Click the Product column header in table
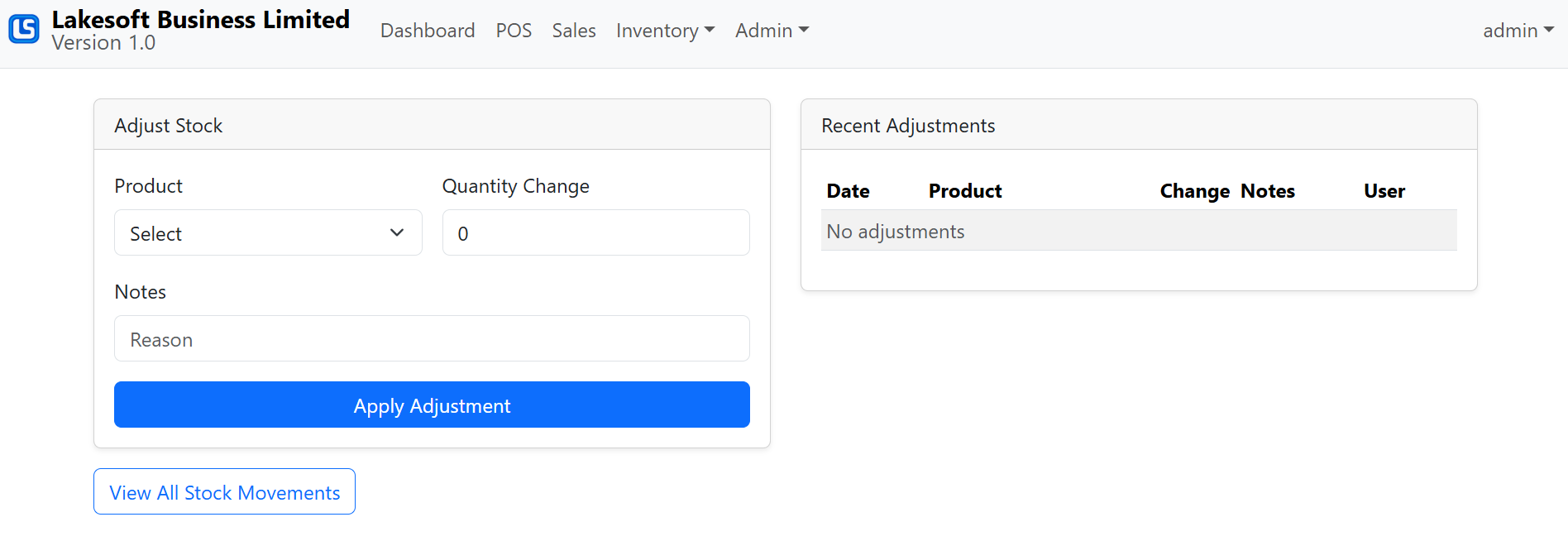 965,191
